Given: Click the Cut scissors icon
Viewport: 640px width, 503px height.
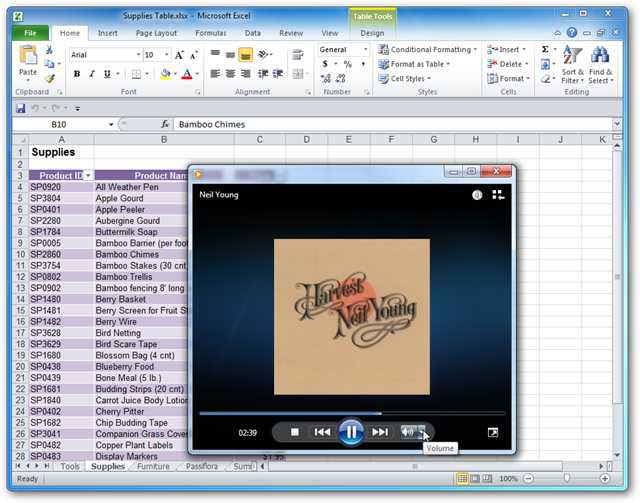Looking at the screenshot, I should point(49,50).
